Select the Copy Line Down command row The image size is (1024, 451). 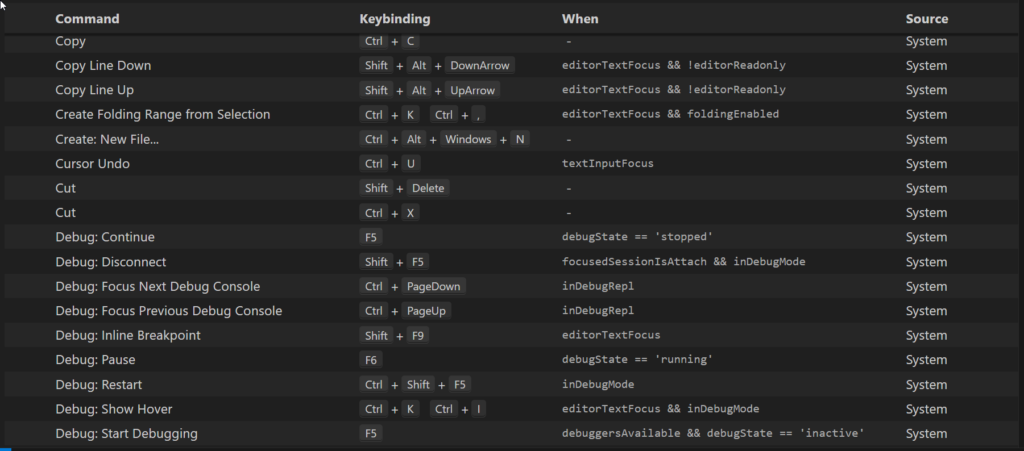(x=511, y=65)
